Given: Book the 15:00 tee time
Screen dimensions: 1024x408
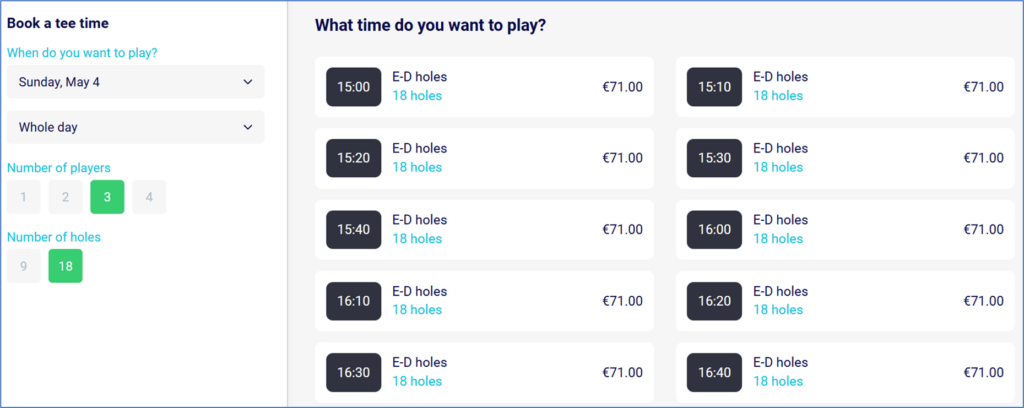Looking at the screenshot, I should [x=353, y=87].
